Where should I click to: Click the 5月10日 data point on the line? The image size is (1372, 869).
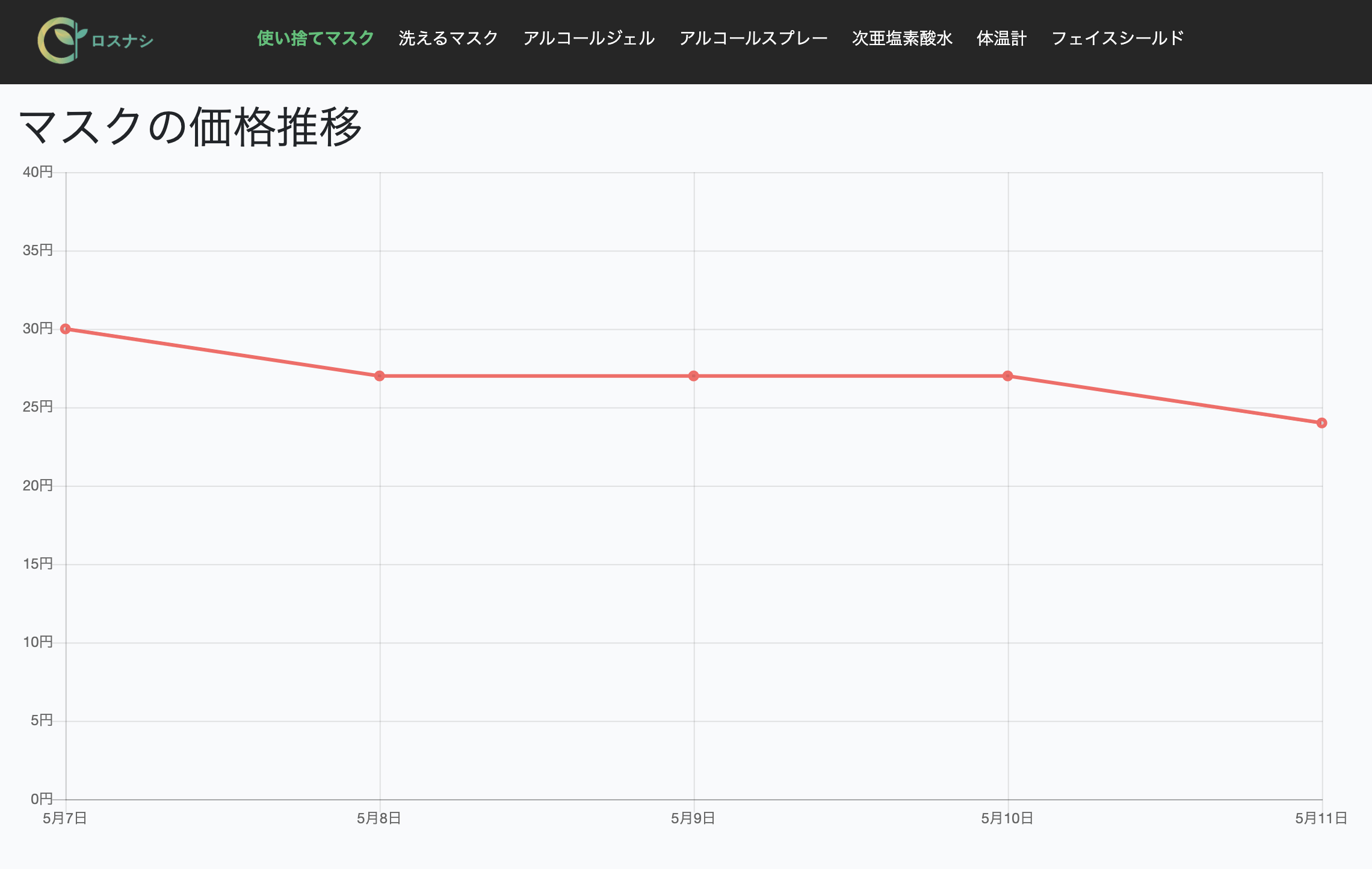[x=1008, y=376]
